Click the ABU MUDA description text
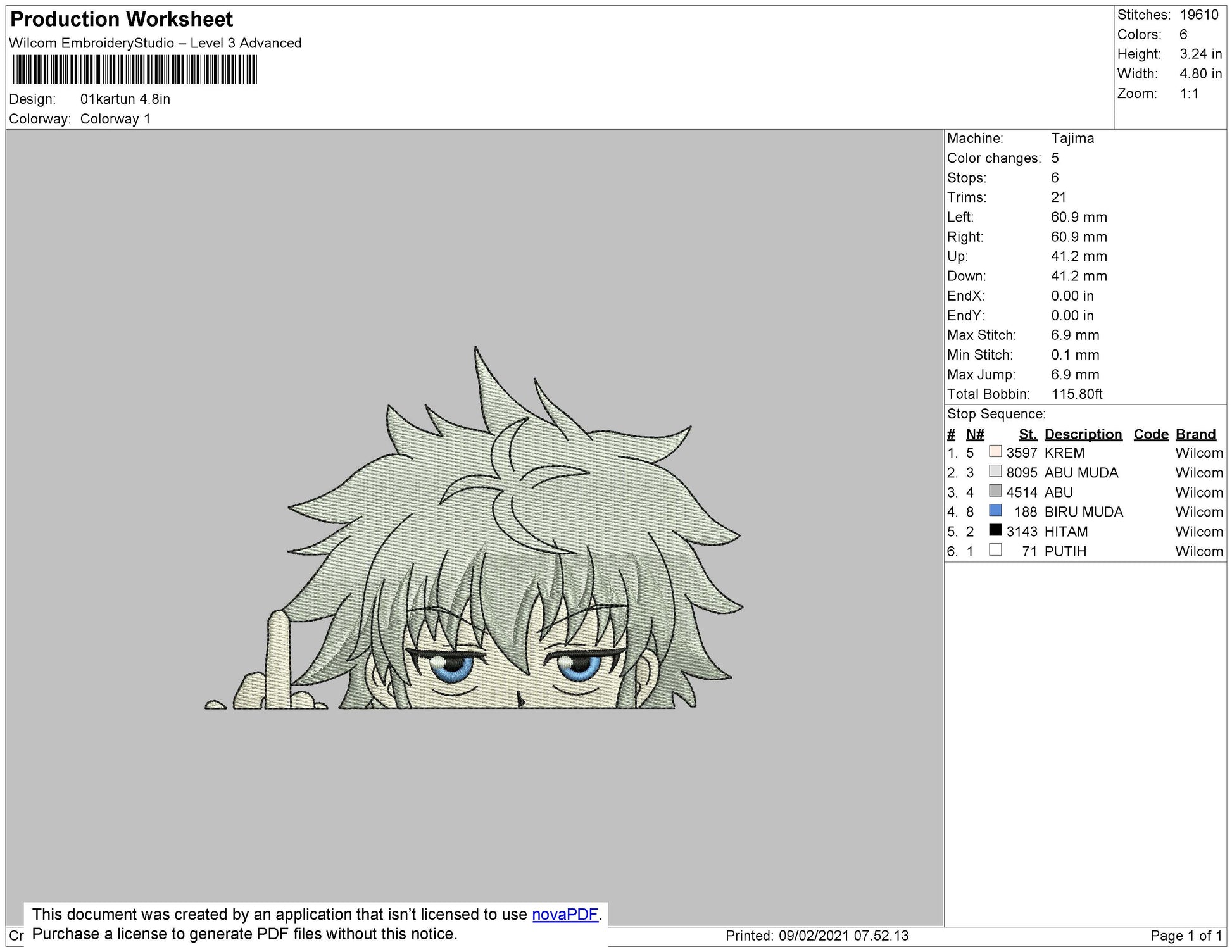This screenshot has height=952, width=1232. (1081, 473)
